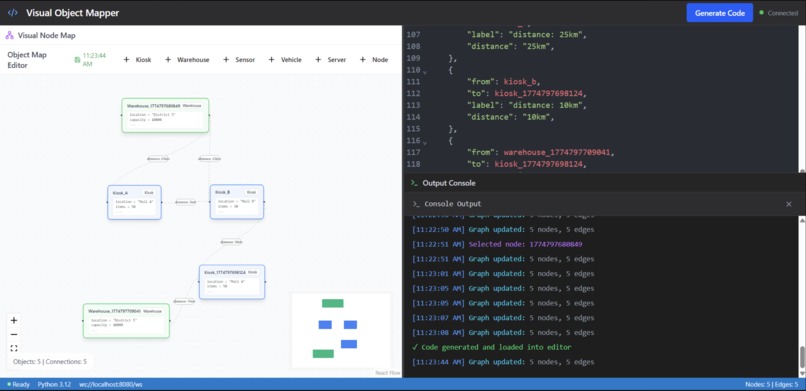The height and width of the screenshot is (391, 806).
Task: Add a new Server object
Action: (x=331, y=60)
